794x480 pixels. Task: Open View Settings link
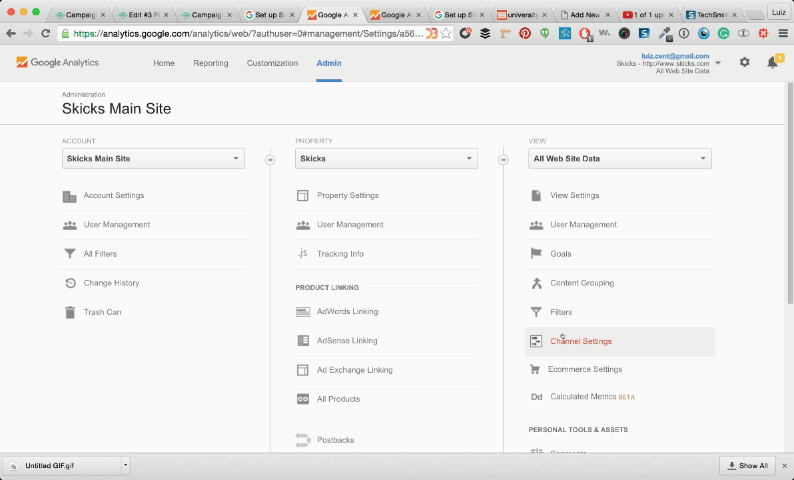(x=575, y=195)
